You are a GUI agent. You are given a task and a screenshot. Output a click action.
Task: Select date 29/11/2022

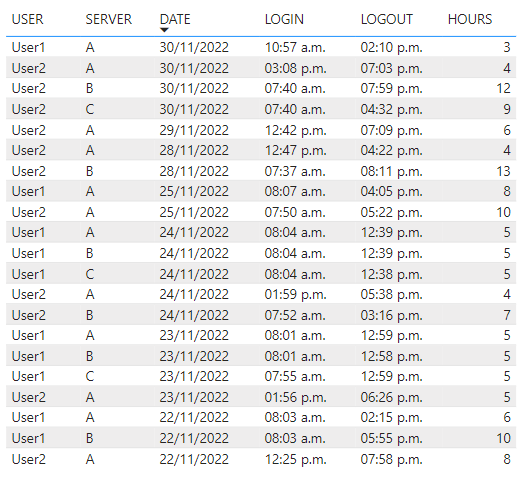(x=194, y=130)
